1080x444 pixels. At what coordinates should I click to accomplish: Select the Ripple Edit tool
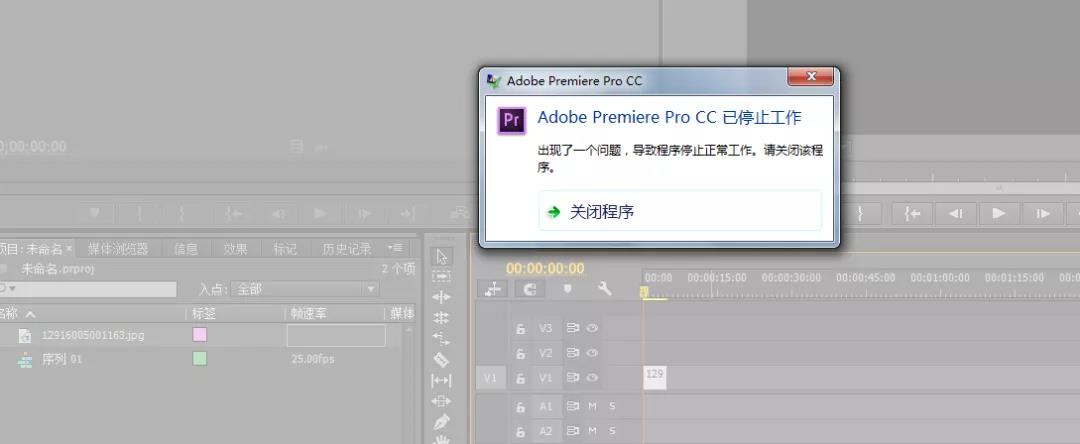[x=442, y=297]
